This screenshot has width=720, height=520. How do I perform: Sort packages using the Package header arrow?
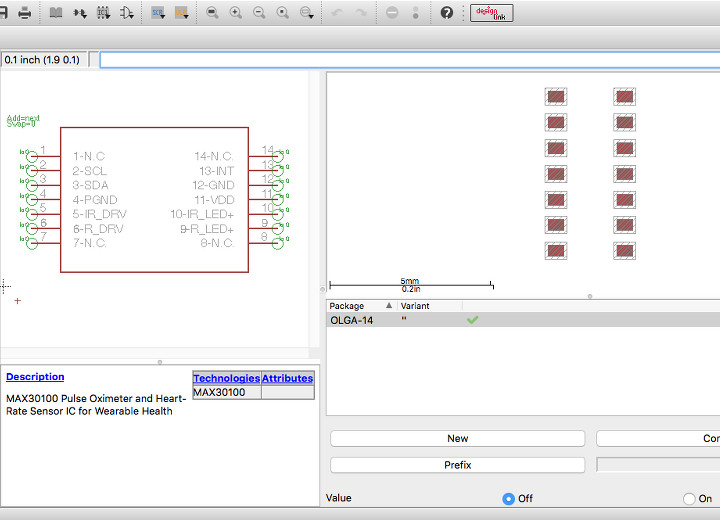click(389, 305)
